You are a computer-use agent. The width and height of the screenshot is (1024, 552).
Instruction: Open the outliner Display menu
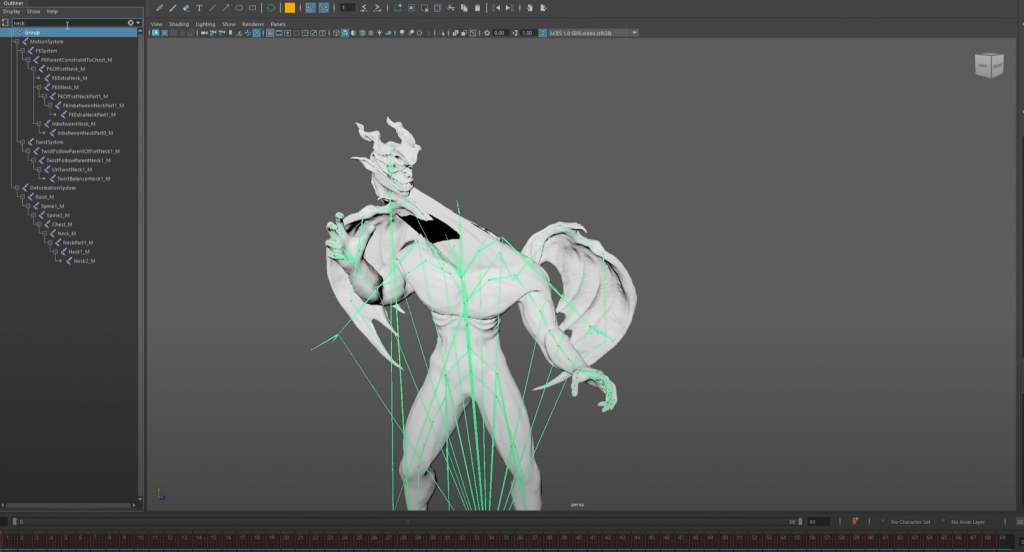11,12
